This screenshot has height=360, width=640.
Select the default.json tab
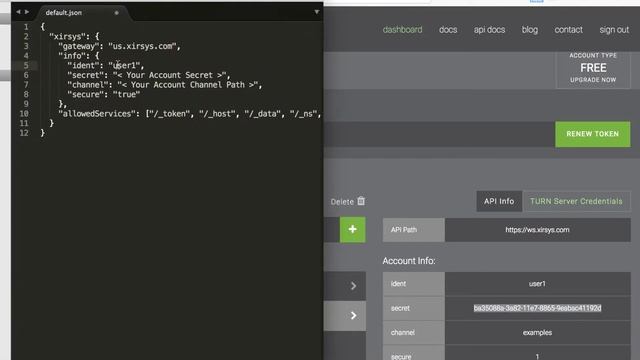[64, 13]
